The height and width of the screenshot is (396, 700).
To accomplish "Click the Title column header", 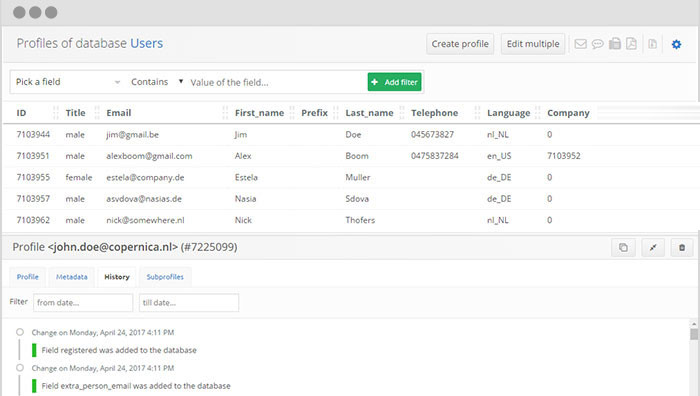I will point(75,113).
